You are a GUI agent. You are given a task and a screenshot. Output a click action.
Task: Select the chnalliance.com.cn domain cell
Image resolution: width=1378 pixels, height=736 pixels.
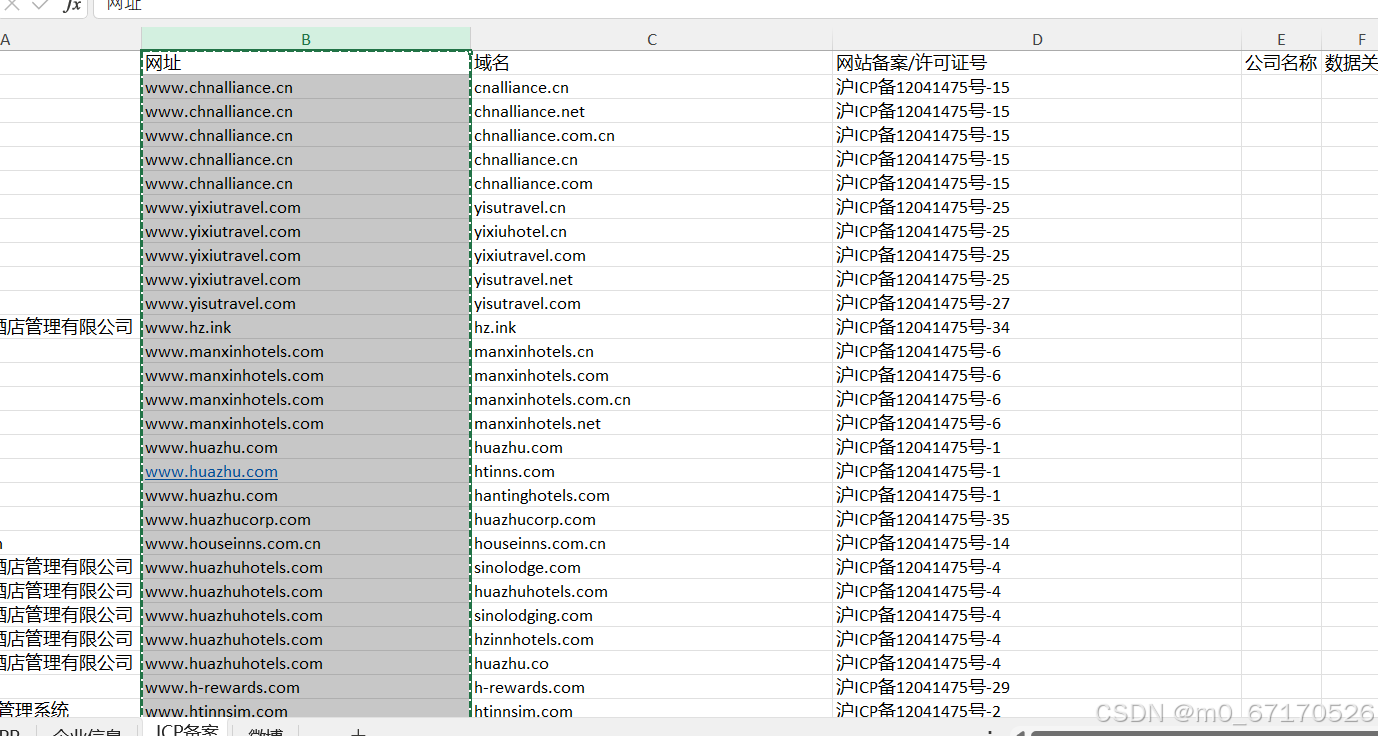tap(652, 135)
